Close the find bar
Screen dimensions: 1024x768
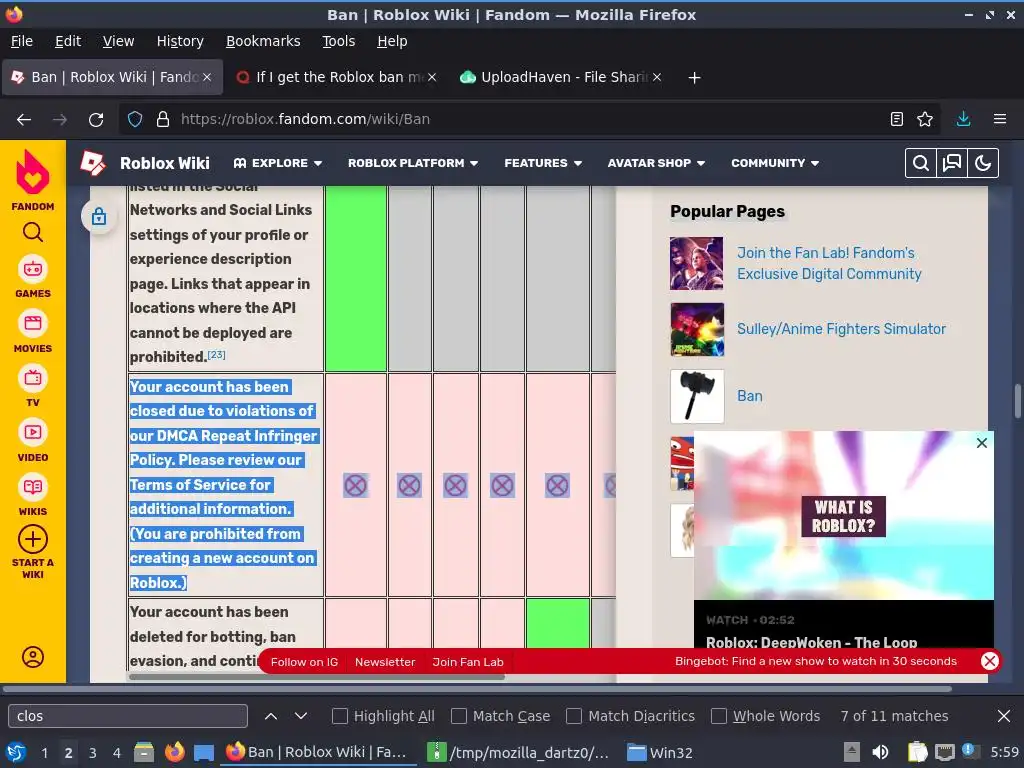(1004, 716)
